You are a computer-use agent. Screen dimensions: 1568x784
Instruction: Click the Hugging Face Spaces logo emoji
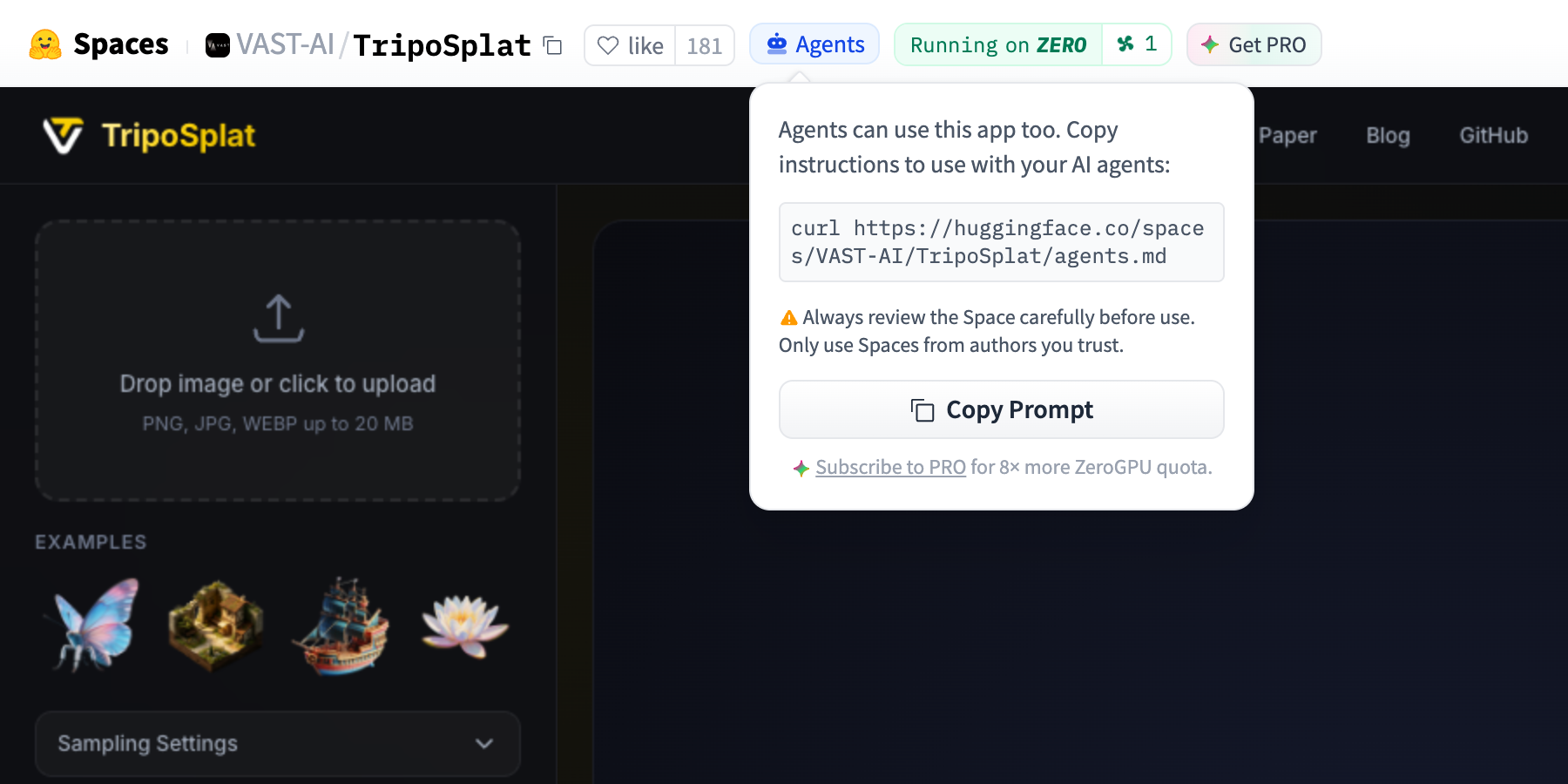[45, 44]
